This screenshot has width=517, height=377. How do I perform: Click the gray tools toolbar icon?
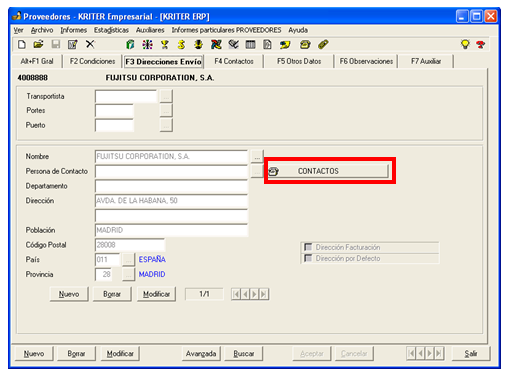[233, 44]
